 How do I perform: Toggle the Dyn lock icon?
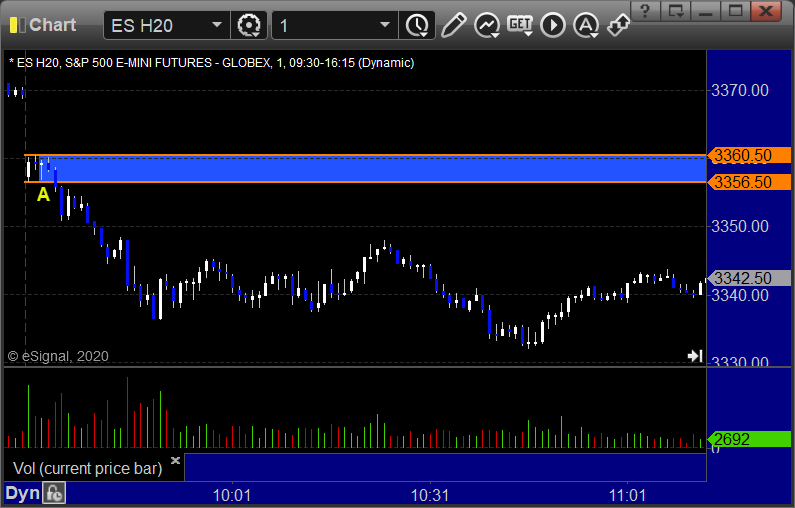tap(54, 493)
